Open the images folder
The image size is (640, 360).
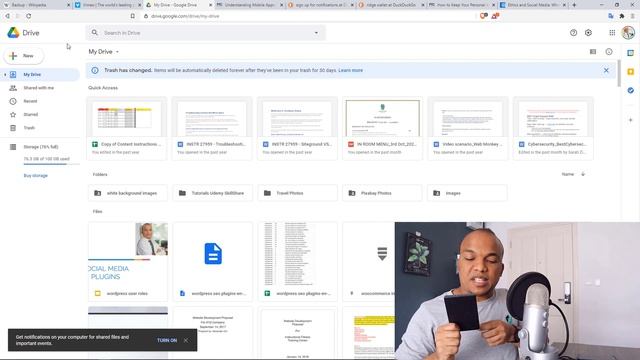[467, 193]
